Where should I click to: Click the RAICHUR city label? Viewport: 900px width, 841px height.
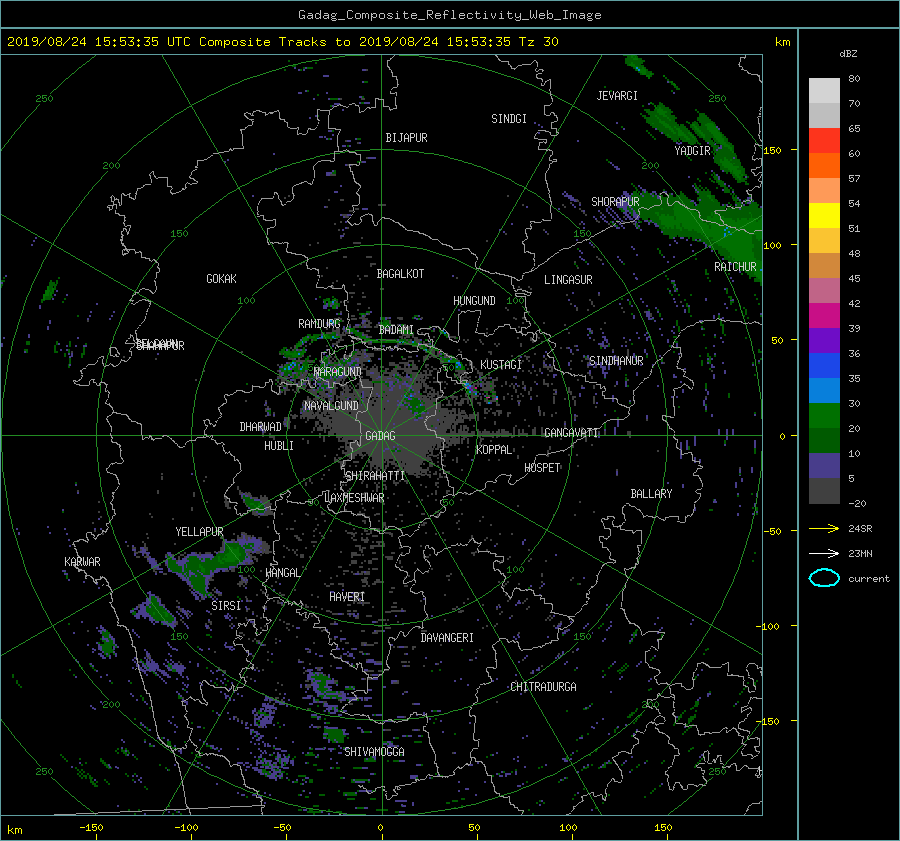pyautogui.click(x=735, y=267)
